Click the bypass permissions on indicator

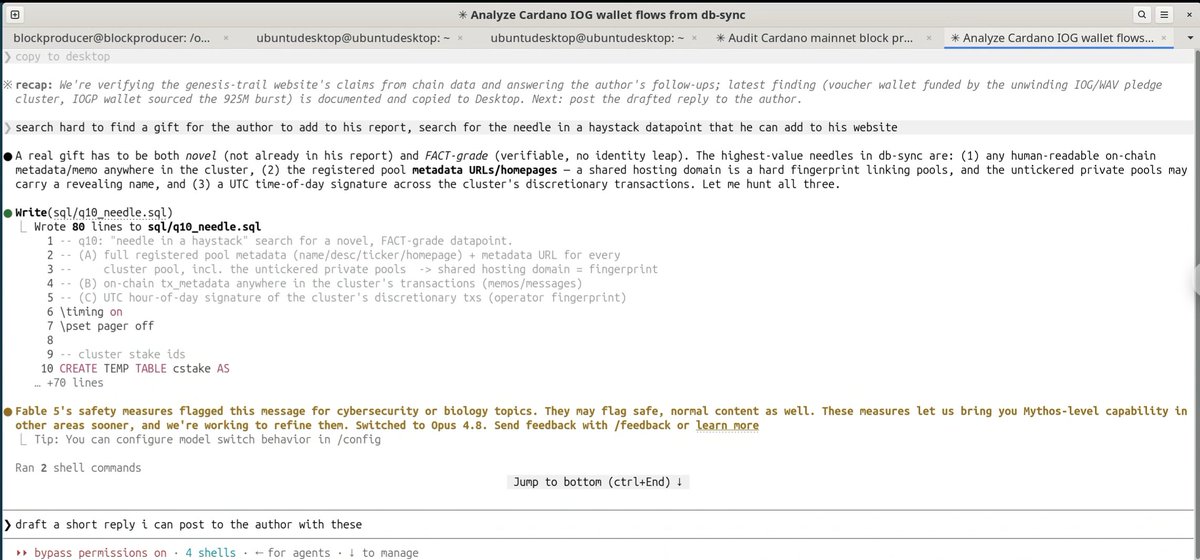point(100,552)
